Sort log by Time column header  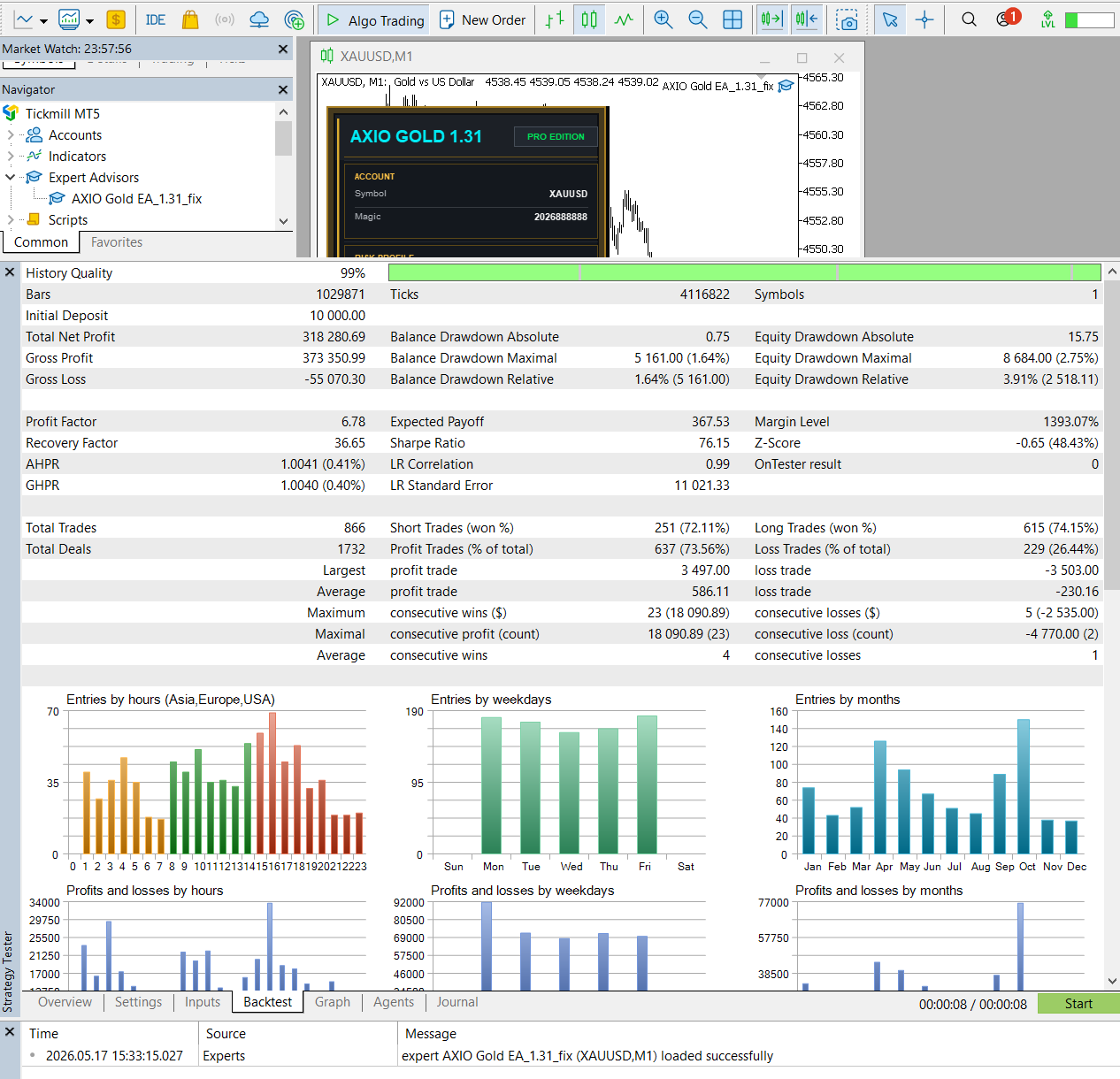tap(110, 1034)
